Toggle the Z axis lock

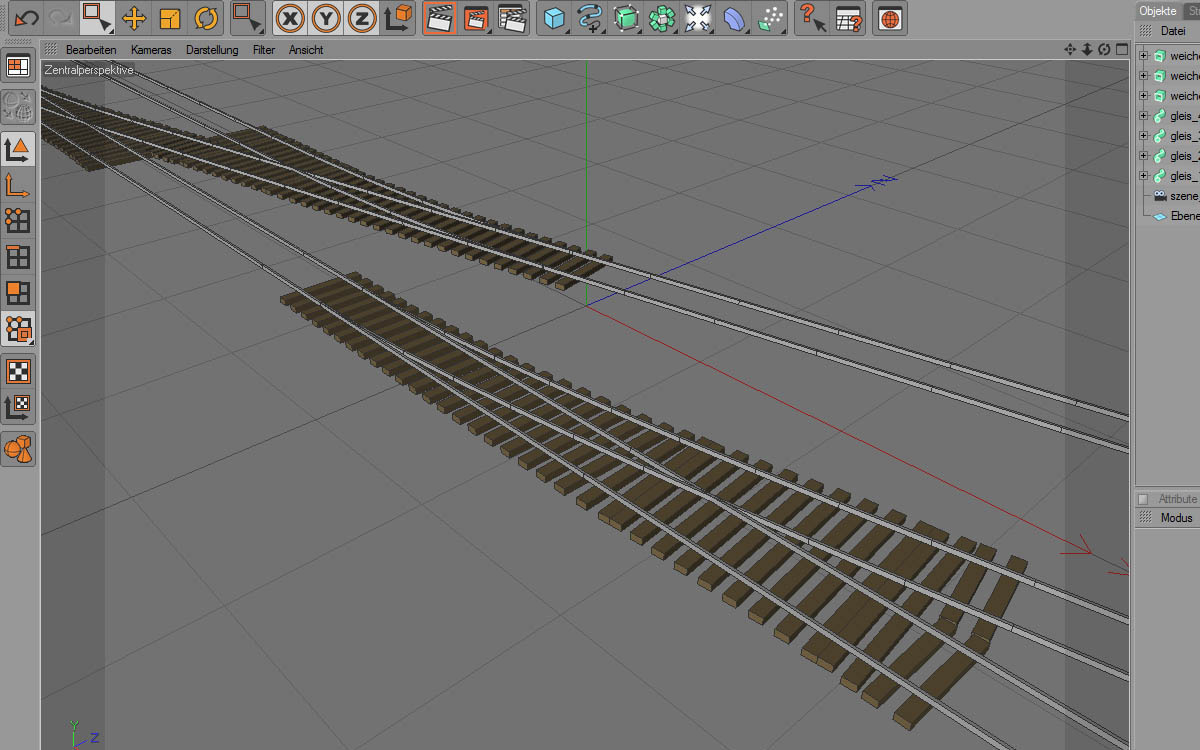[x=363, y=17]
